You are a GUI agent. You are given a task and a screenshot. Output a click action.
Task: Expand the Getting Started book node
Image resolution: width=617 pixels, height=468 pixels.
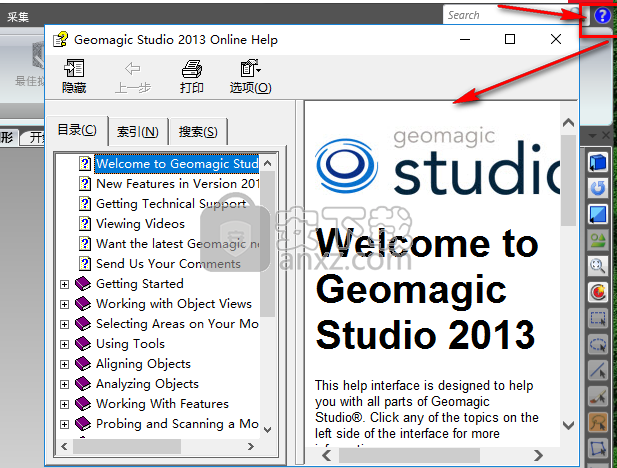[65, 284]
